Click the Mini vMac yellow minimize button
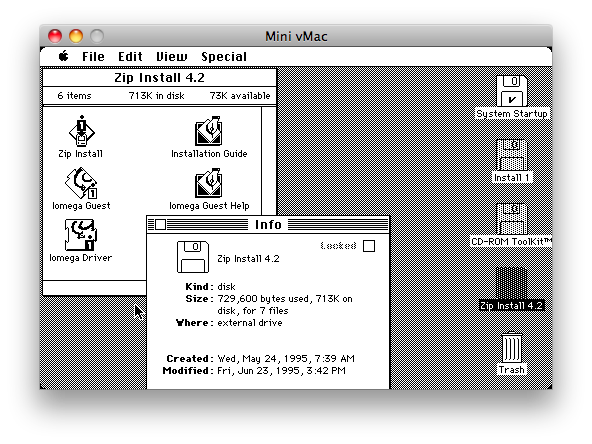Viewport: 592px width, 444px height. 76,36
